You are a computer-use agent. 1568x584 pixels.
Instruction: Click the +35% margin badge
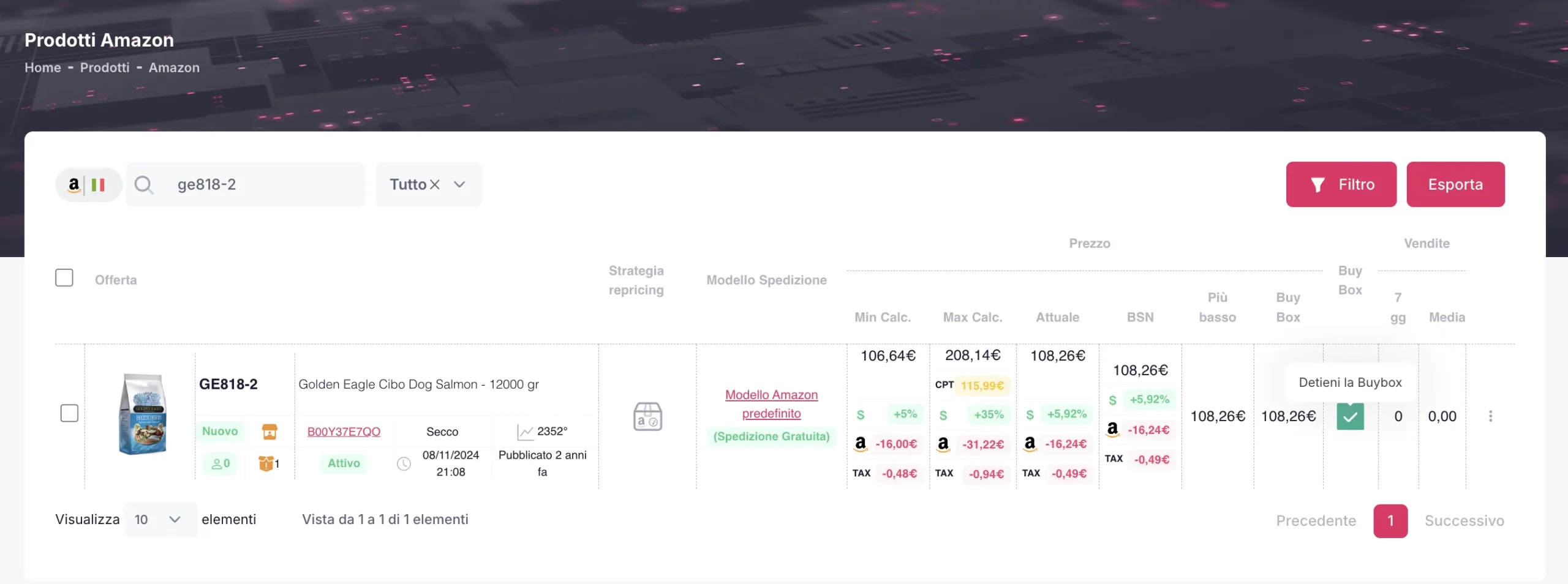point(989,414)
